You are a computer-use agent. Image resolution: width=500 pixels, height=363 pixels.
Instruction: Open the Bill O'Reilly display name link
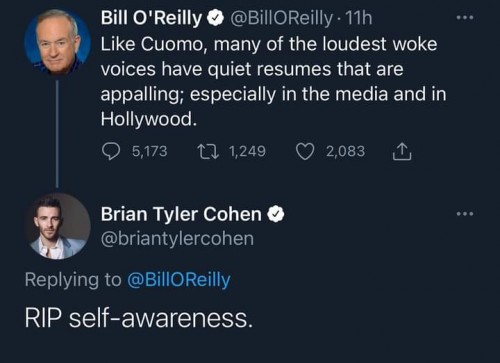pos(151,18)
